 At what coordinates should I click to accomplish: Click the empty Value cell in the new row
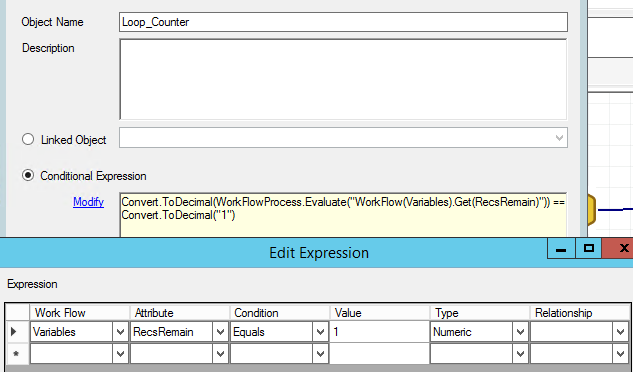(379, 354)
